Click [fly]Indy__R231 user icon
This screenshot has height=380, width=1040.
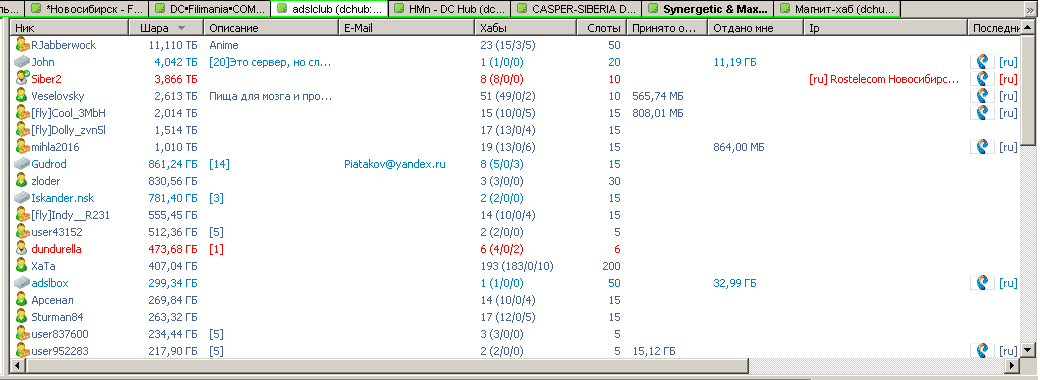click(23, 215)
